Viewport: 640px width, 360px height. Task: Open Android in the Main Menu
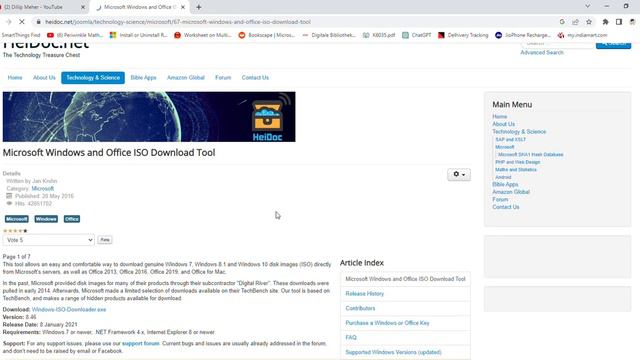503,177
